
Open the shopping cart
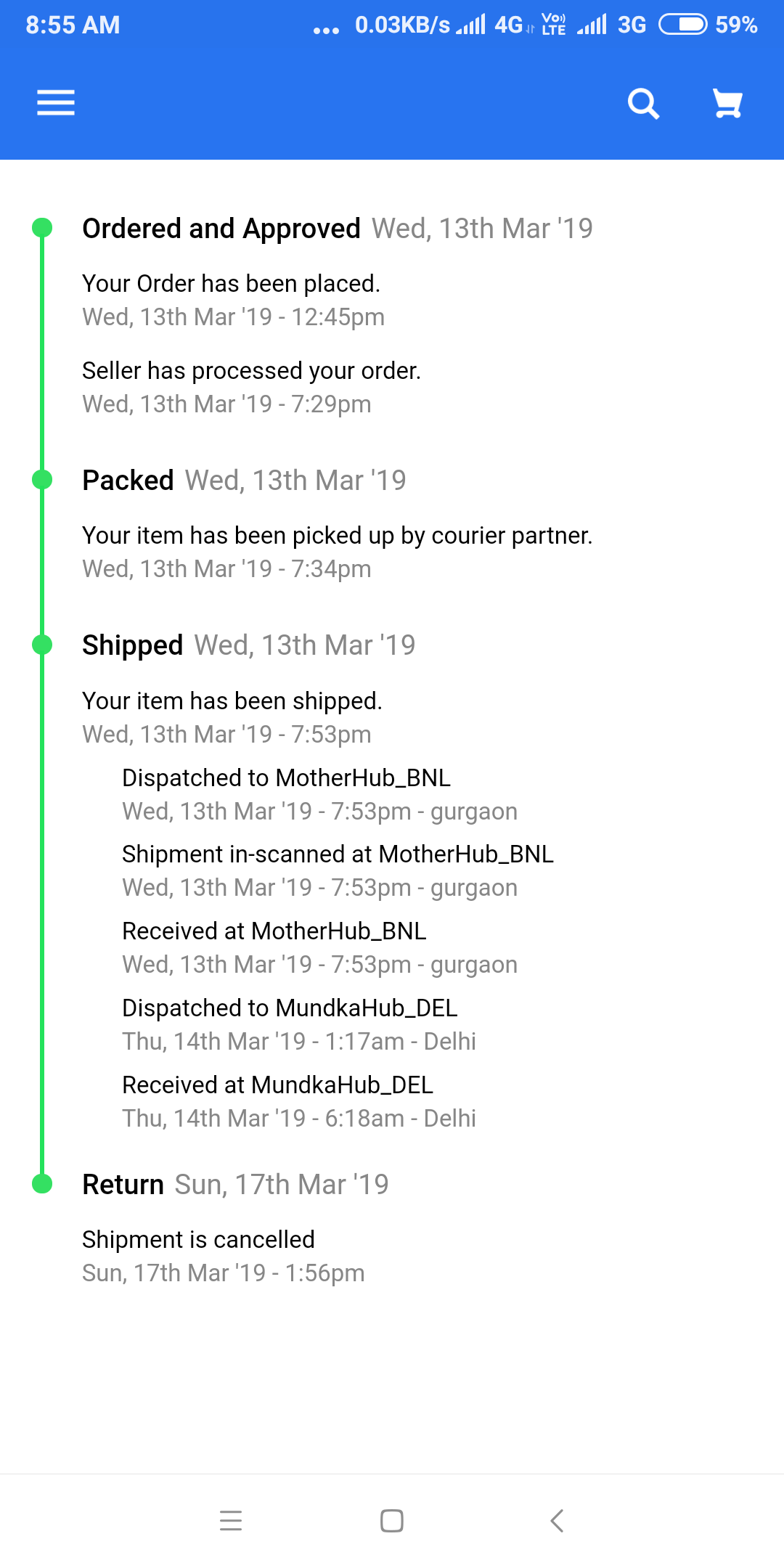tap(727, 103)
